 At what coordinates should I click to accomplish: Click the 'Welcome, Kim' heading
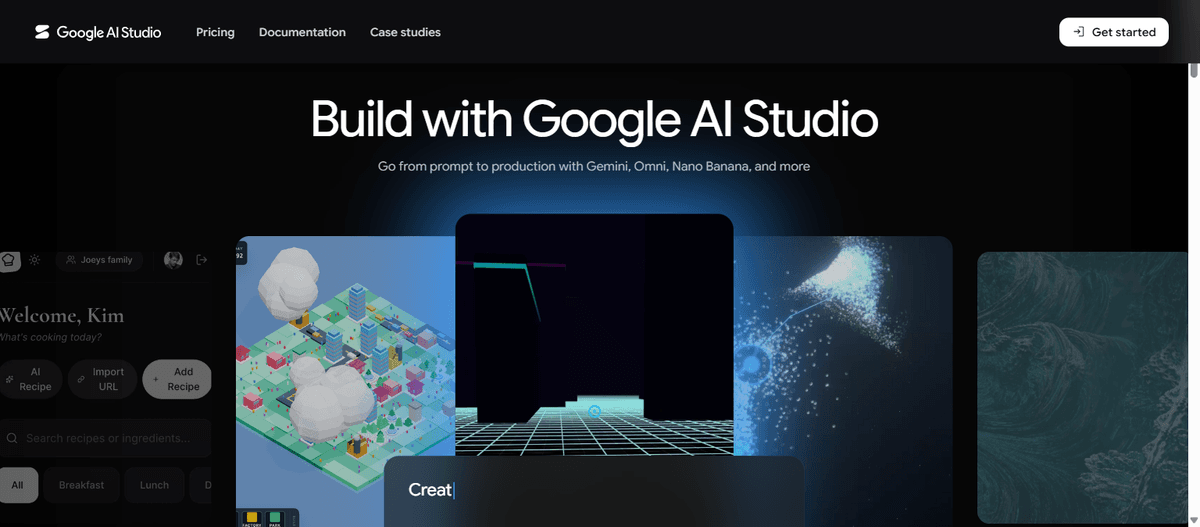tap(62, 316)
